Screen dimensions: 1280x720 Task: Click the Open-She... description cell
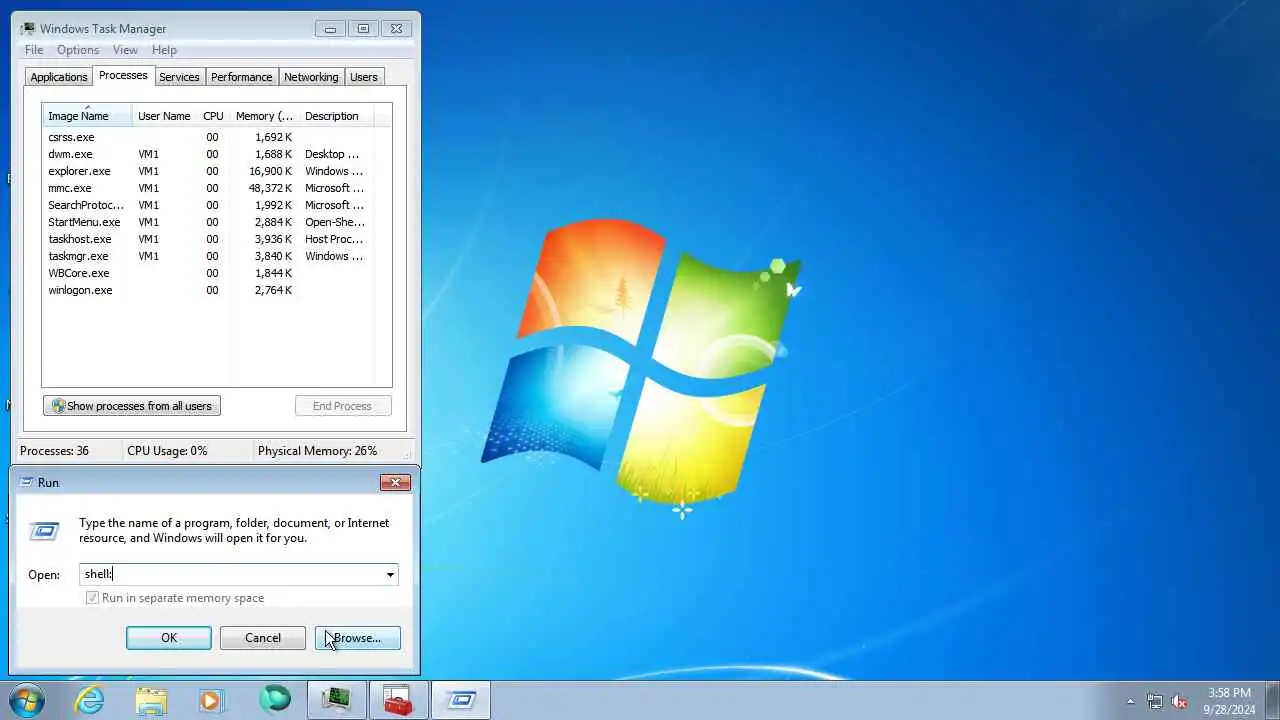(x=335, y=222)
